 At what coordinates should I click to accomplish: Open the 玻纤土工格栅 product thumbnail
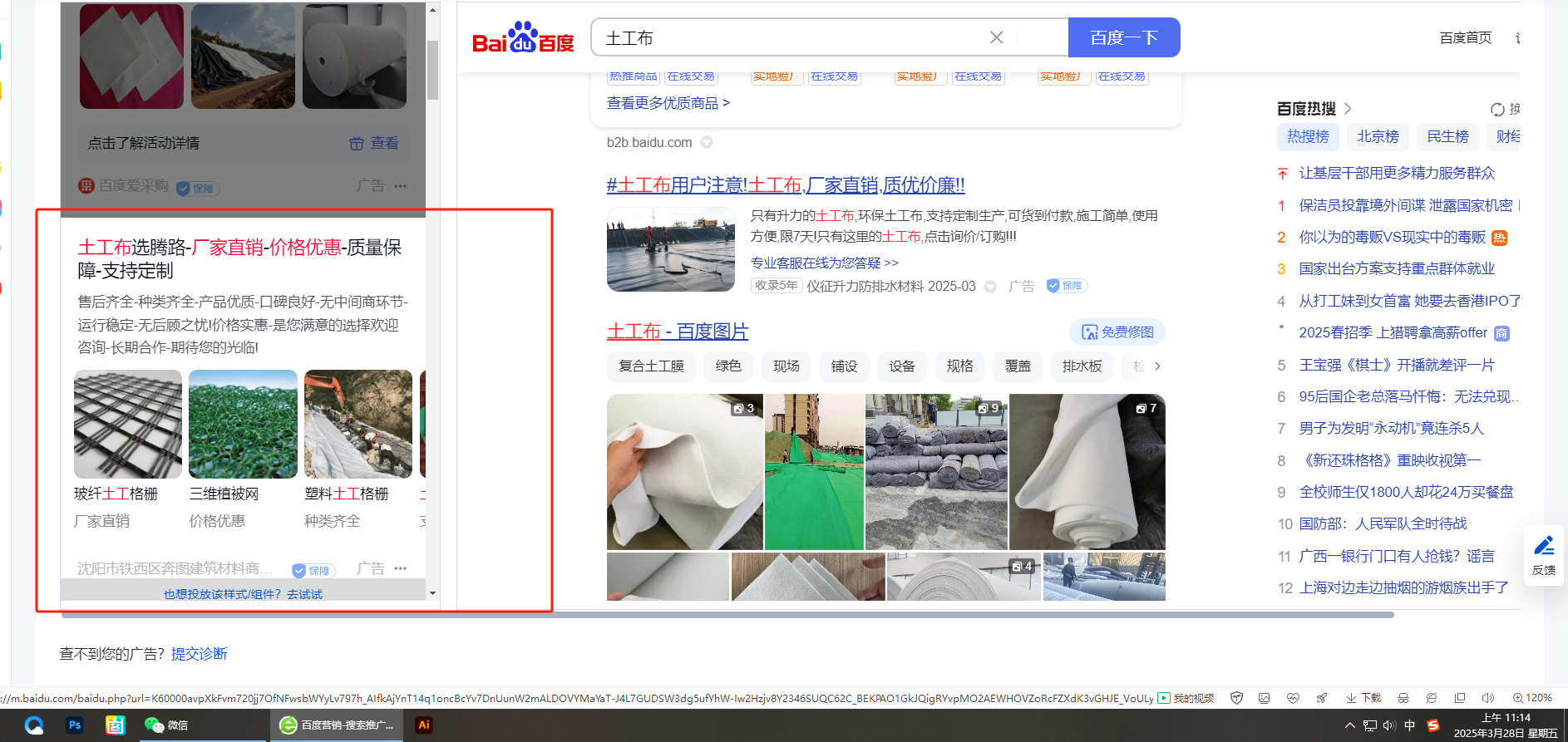[128, 424]
